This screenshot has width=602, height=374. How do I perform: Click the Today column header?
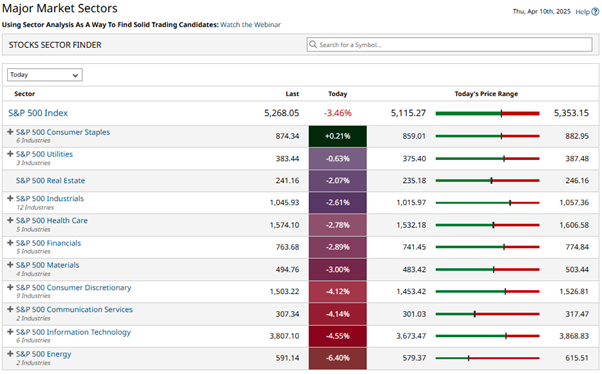pyautogui.click(x=338, y=94)
